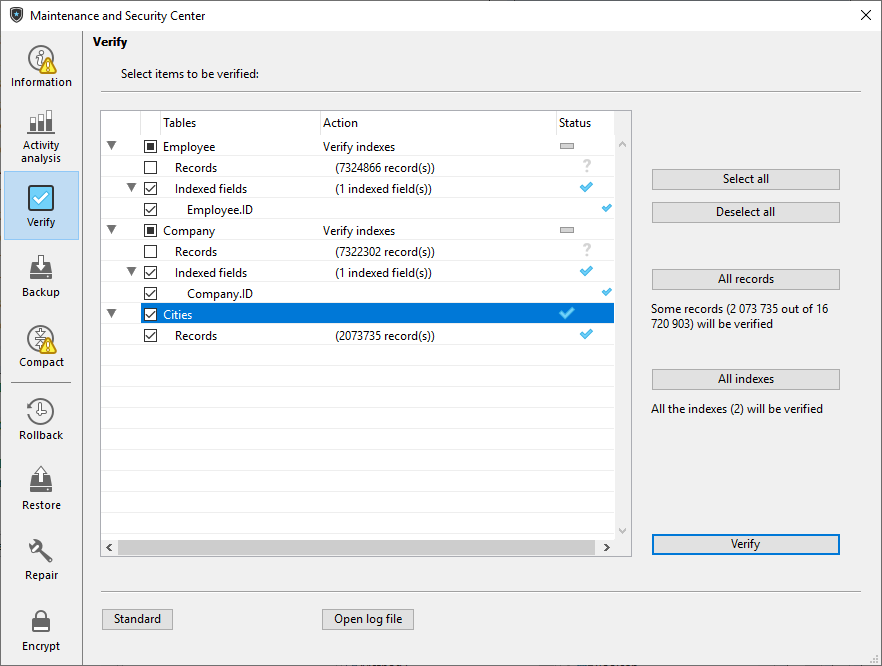Open the Compact page
The image size is (882, 666).
[41, 346]
